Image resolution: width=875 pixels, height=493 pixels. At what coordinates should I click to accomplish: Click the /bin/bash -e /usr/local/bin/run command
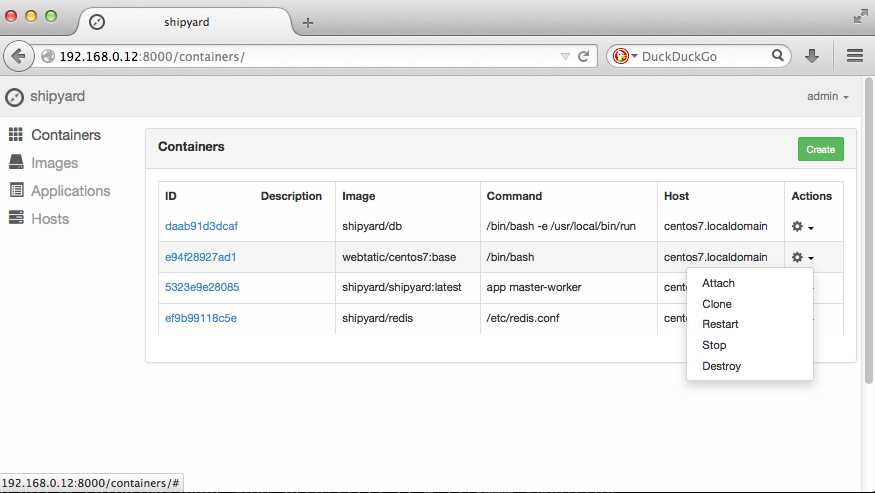point(561,226)
